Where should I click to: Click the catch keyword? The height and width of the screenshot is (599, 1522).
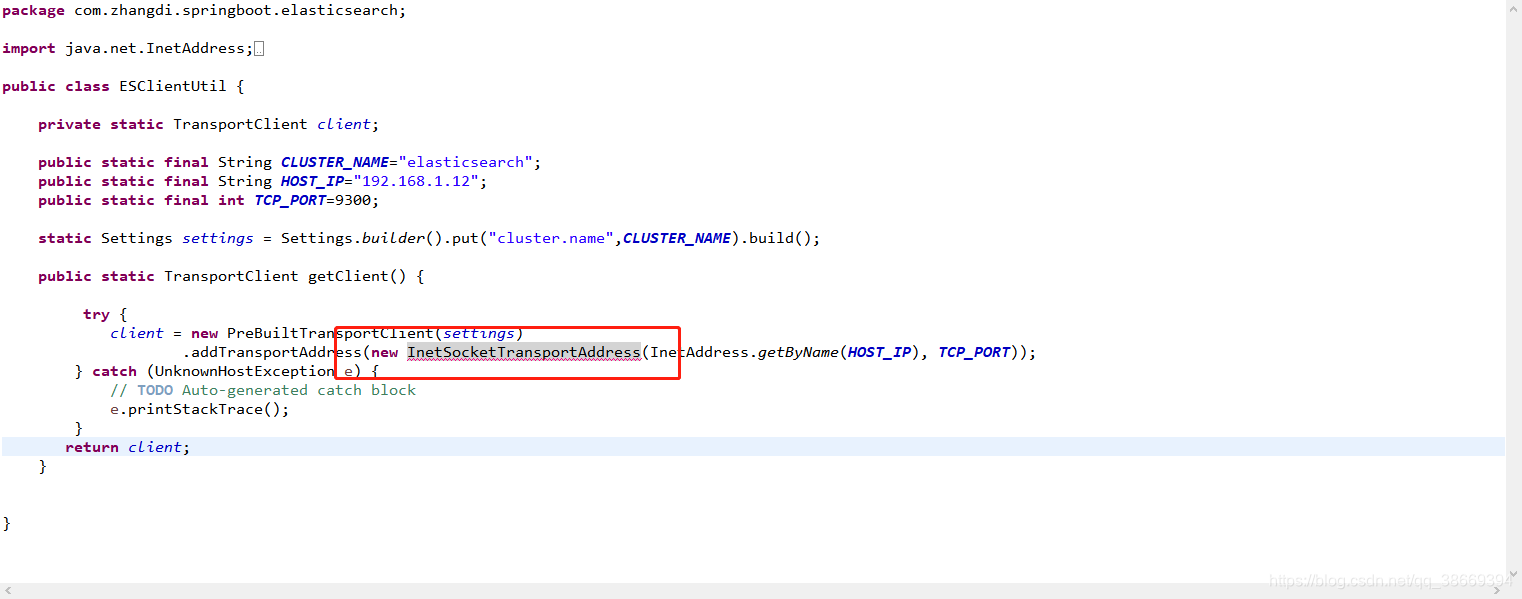coord(114,372)
